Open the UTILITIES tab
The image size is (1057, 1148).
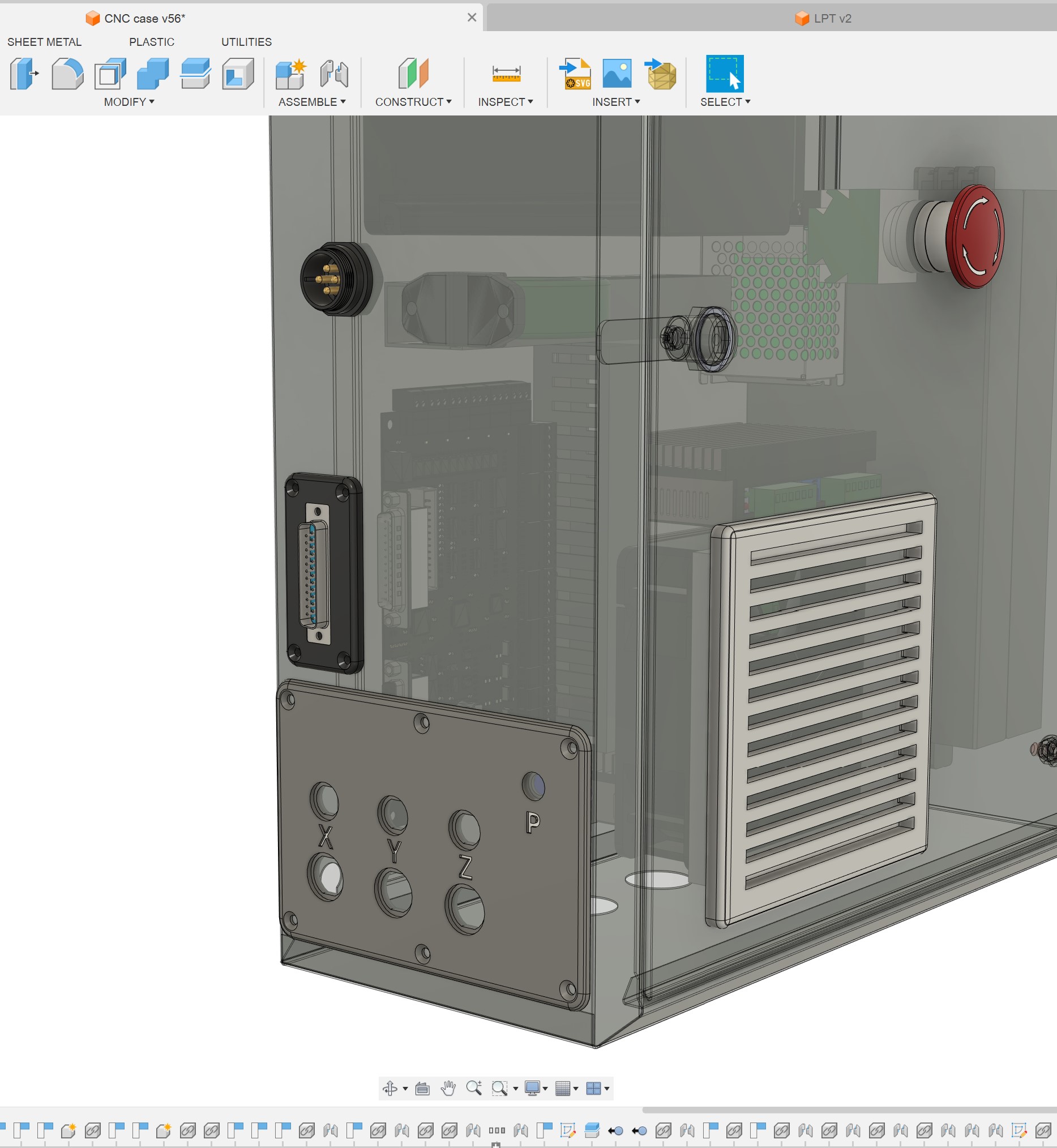tap(246, 42)
